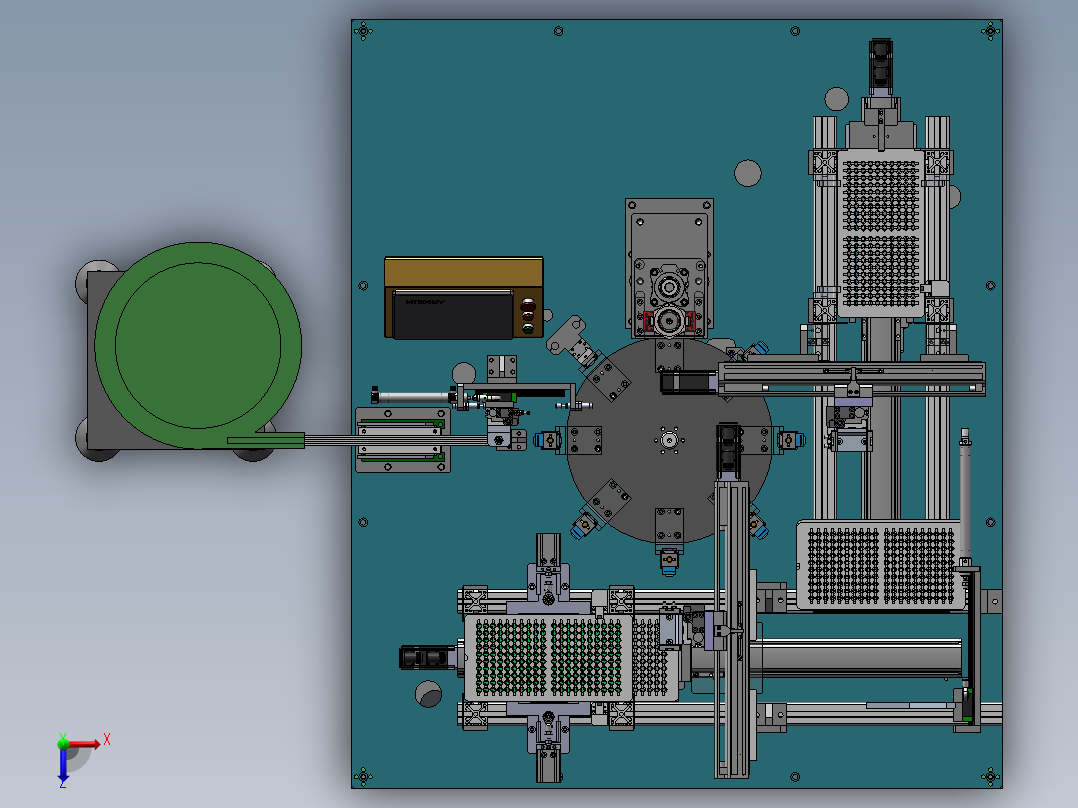Select the gray round post near bottom-left motor
Viewport: 1078px width, 808px height.
[428, 694]
